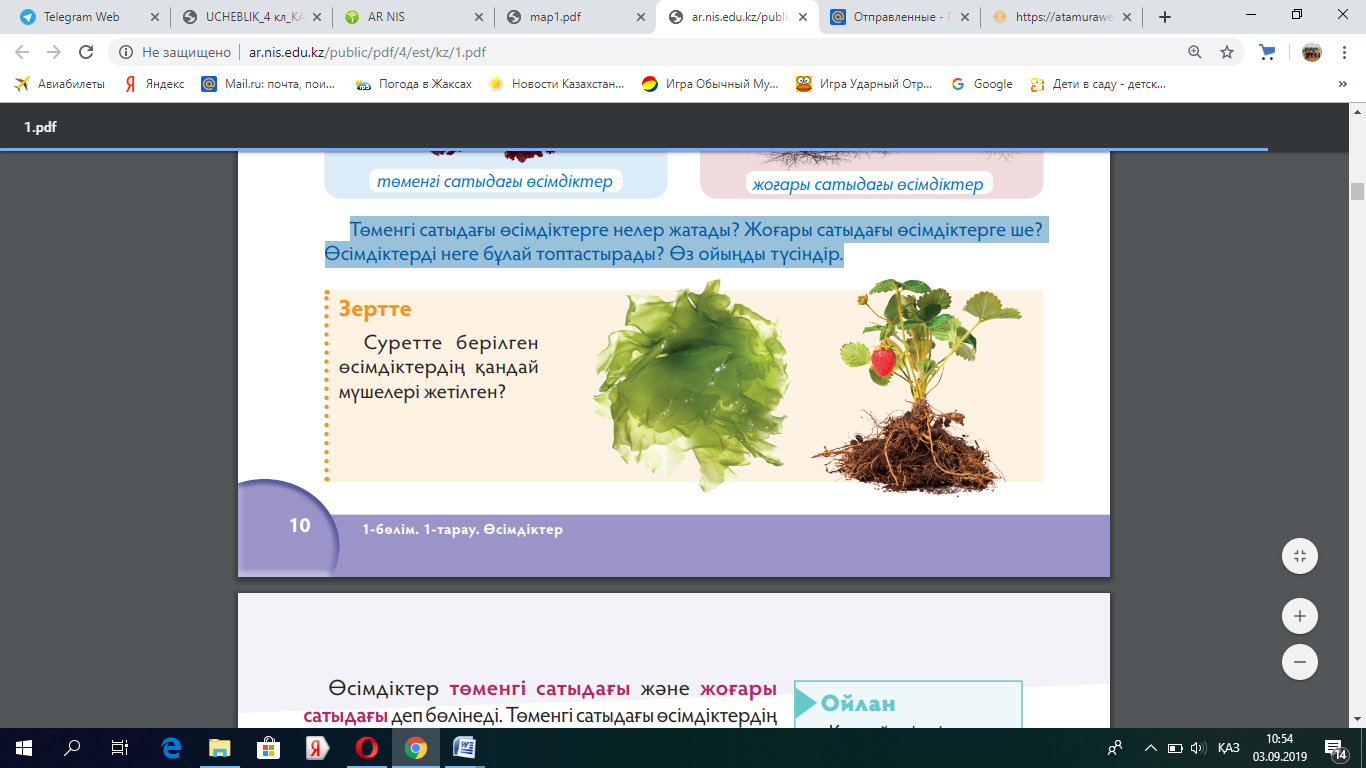Click page number 10 in the footer
This screenshot has height=768, width=1366.
tap(300, 525)
